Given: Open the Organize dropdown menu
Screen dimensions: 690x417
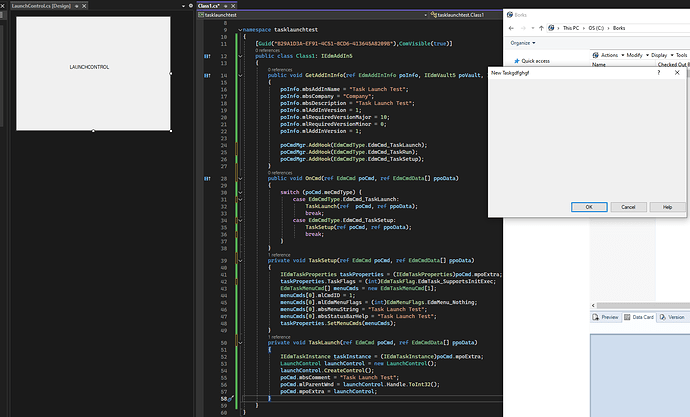Looking at the screenshot, I should 523,43.
